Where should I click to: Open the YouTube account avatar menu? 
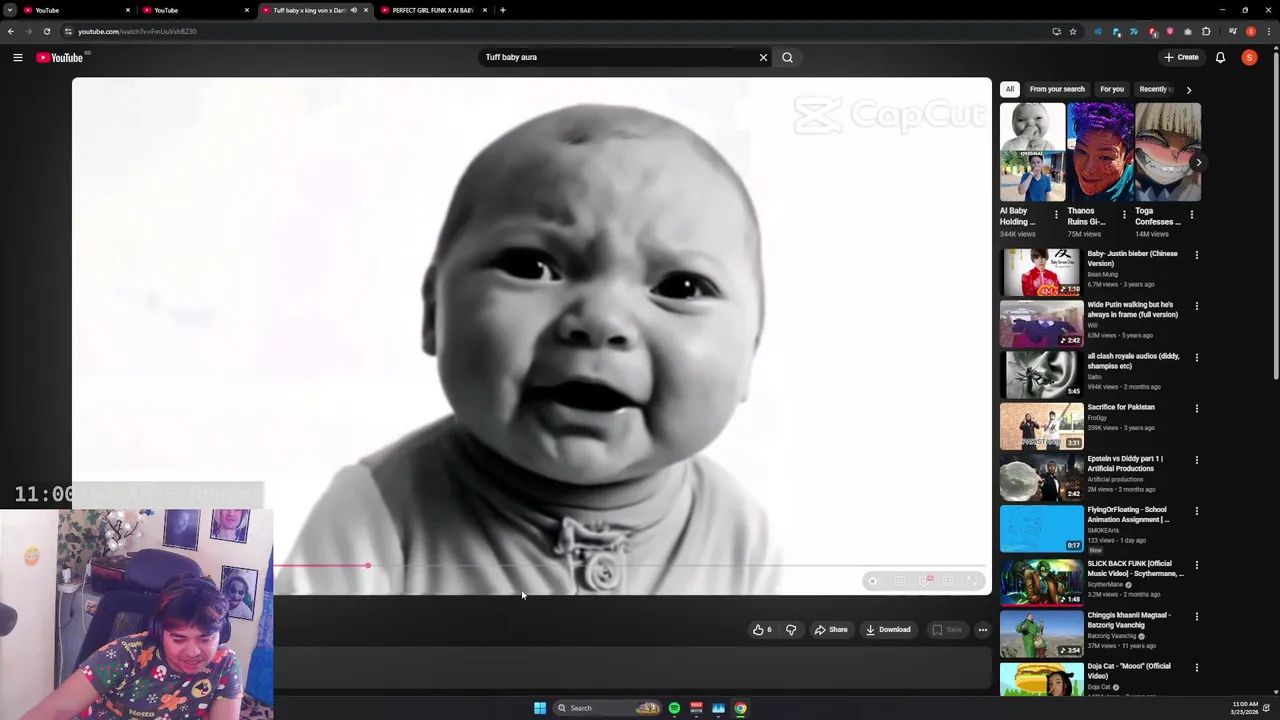click(x=1249, y=58)
